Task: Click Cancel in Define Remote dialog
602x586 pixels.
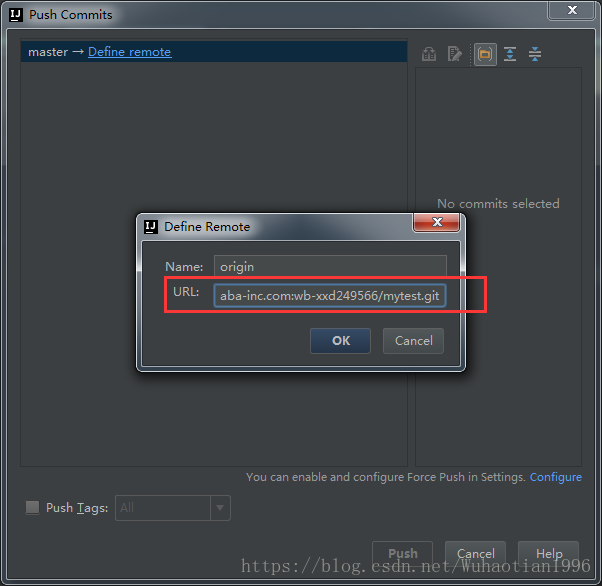Action: click(413, 341)
